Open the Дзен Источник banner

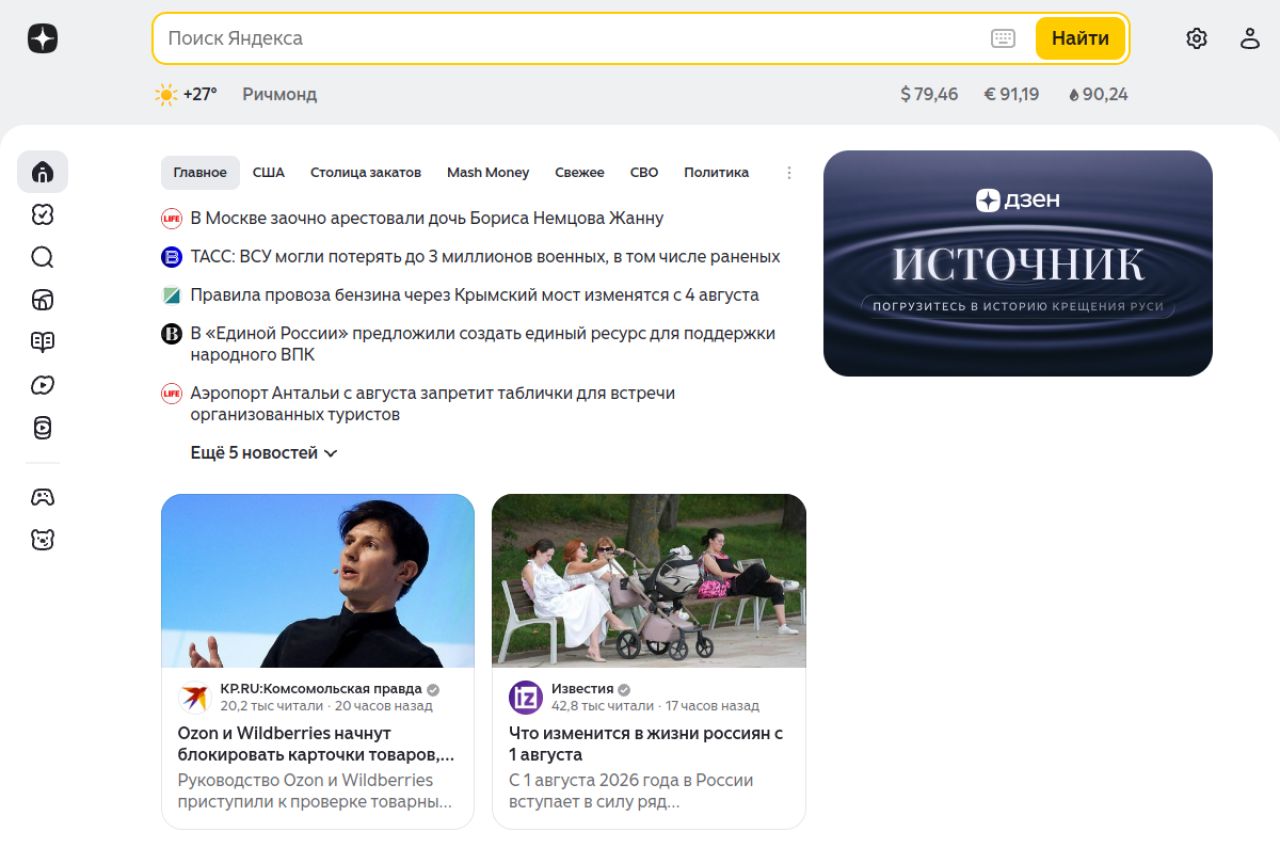(1018, 263)
